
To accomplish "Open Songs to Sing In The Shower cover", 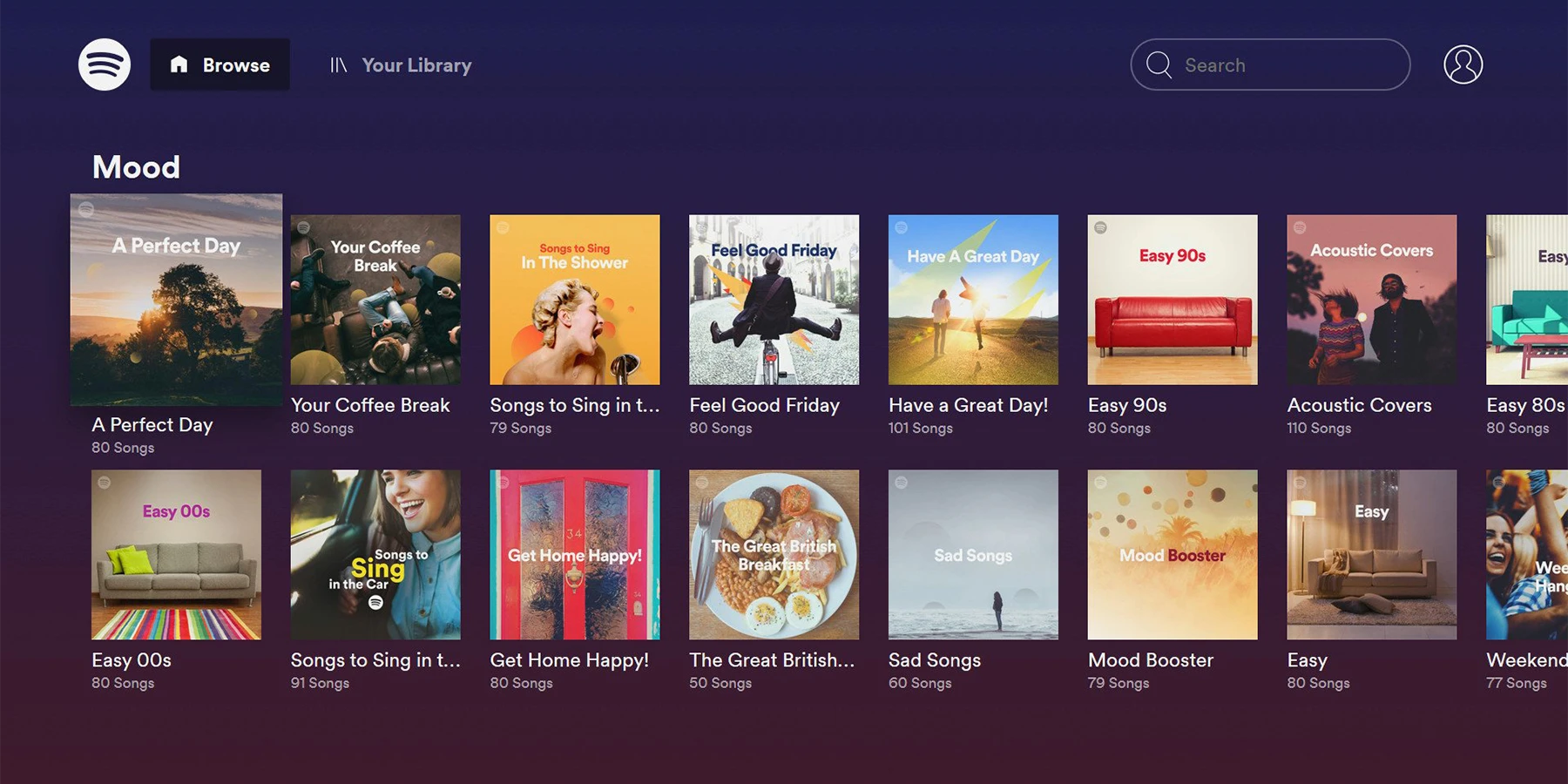I will [575, 300].
